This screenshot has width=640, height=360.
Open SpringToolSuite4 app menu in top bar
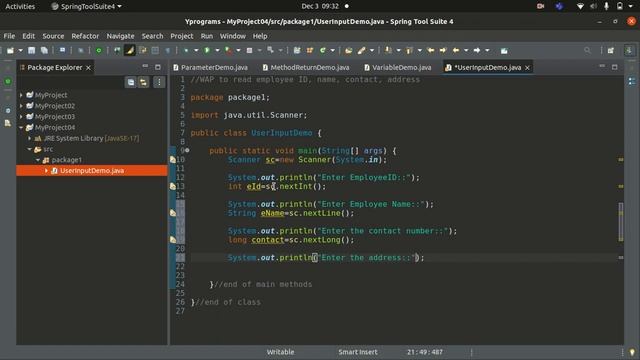pyautogui.click(x=87, y=7)
